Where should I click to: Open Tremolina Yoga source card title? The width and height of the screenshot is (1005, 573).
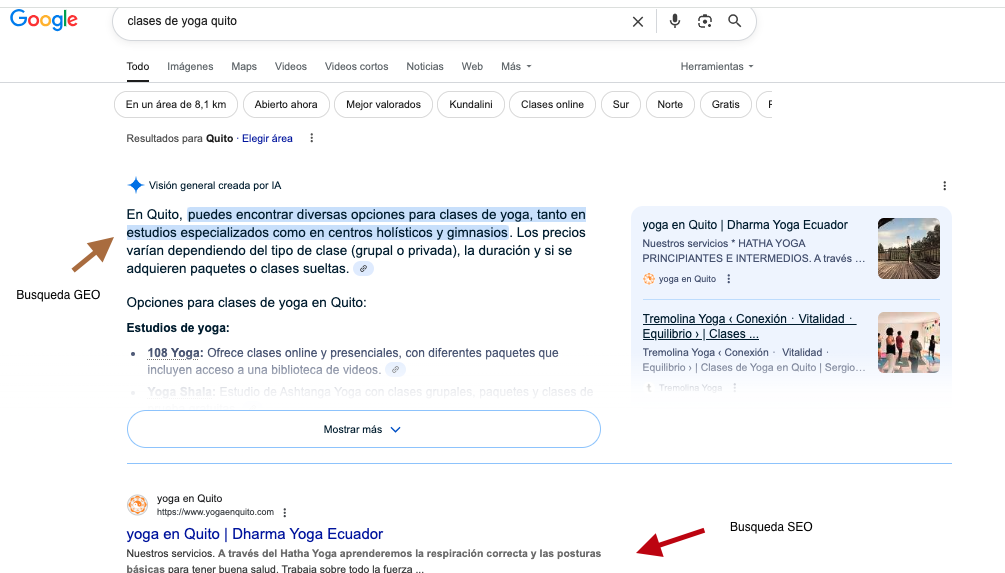tap(749, 326)
